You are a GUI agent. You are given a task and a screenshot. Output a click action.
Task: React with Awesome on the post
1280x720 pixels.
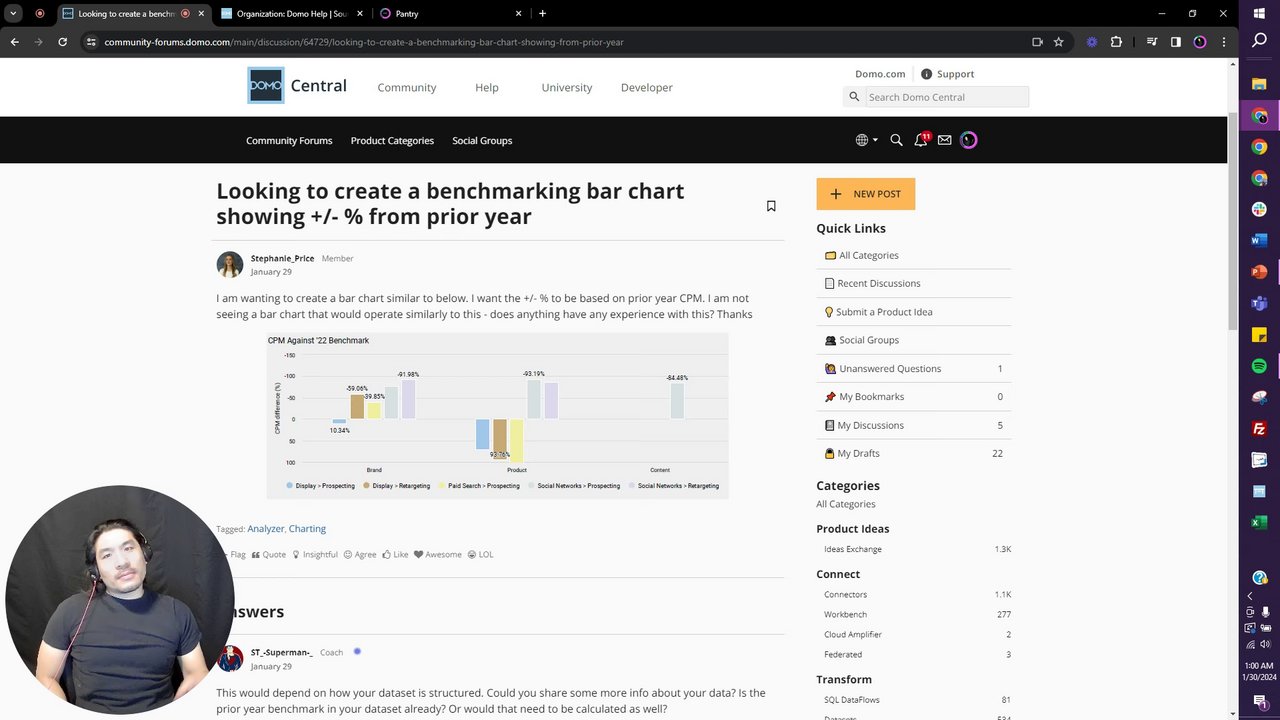tap(437, 554)
